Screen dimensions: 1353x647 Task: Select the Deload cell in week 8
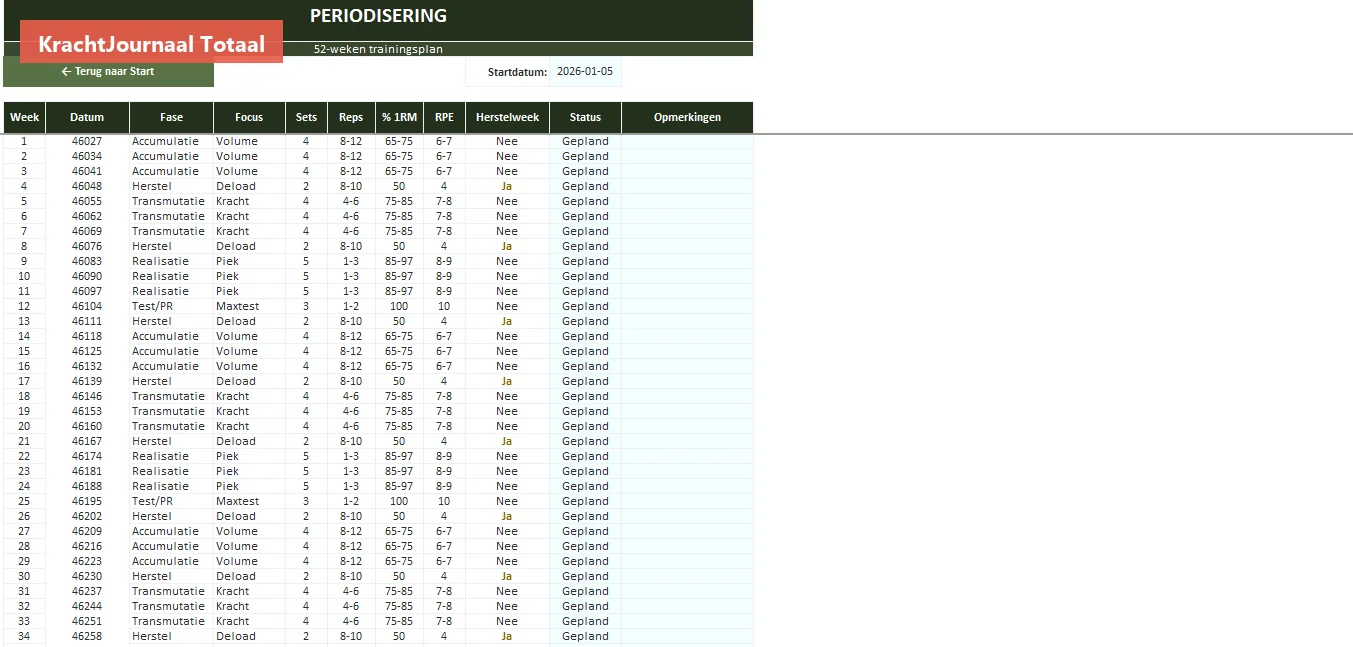click(249, 246)
